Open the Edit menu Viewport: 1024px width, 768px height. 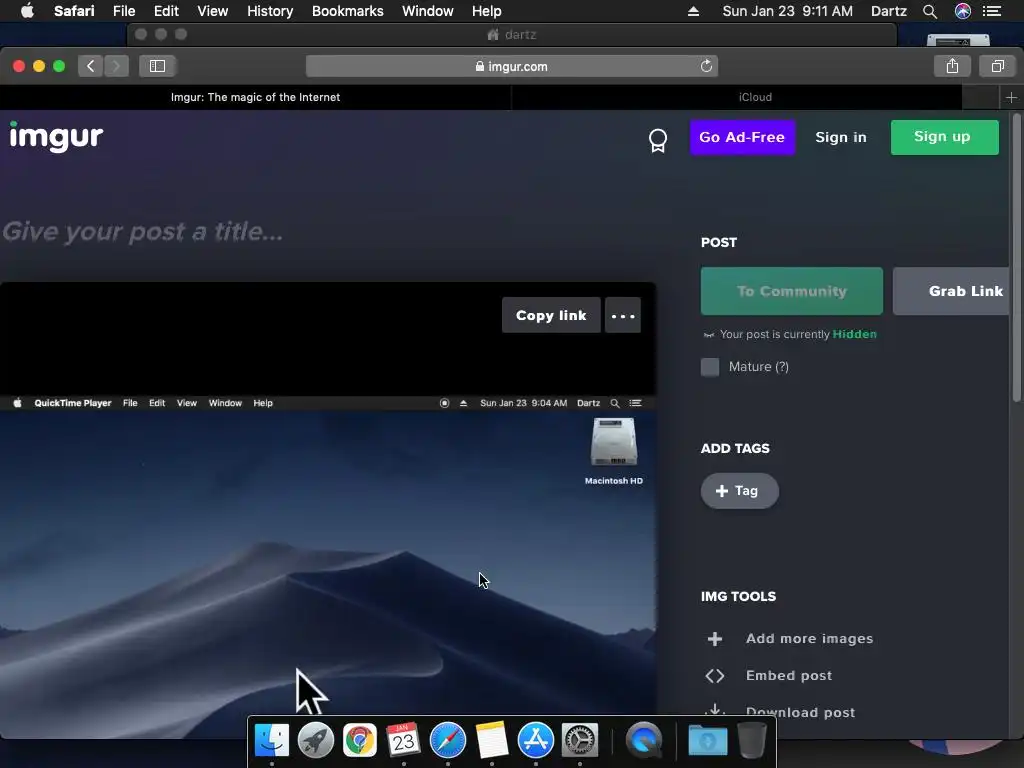pyautogui.click(x=166, y=11)
